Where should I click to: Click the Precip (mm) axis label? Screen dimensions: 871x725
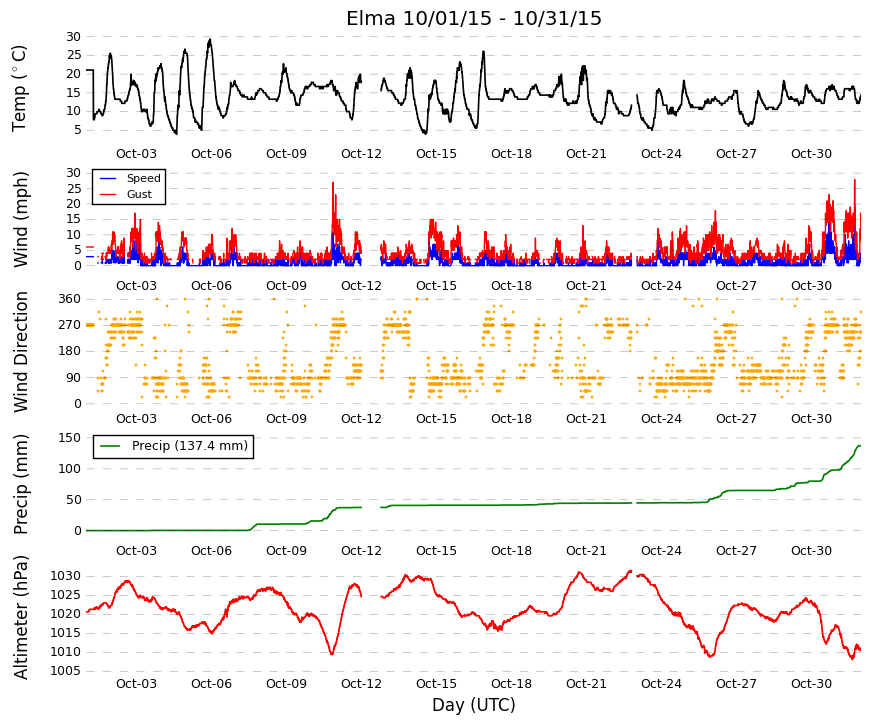pos(20,484)
